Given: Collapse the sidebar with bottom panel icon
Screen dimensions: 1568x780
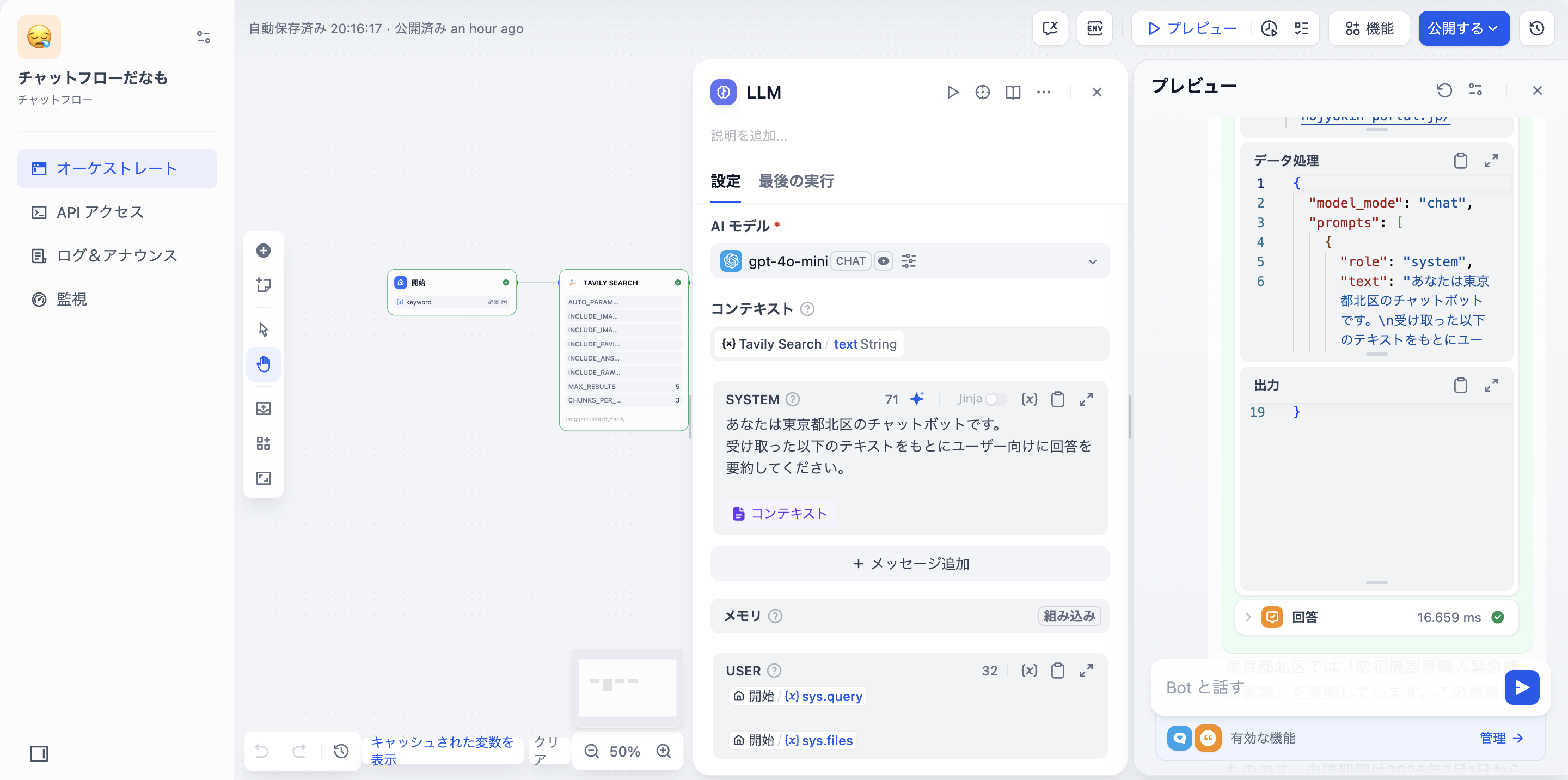Looking at the screenshot, I should click(39, 754).
